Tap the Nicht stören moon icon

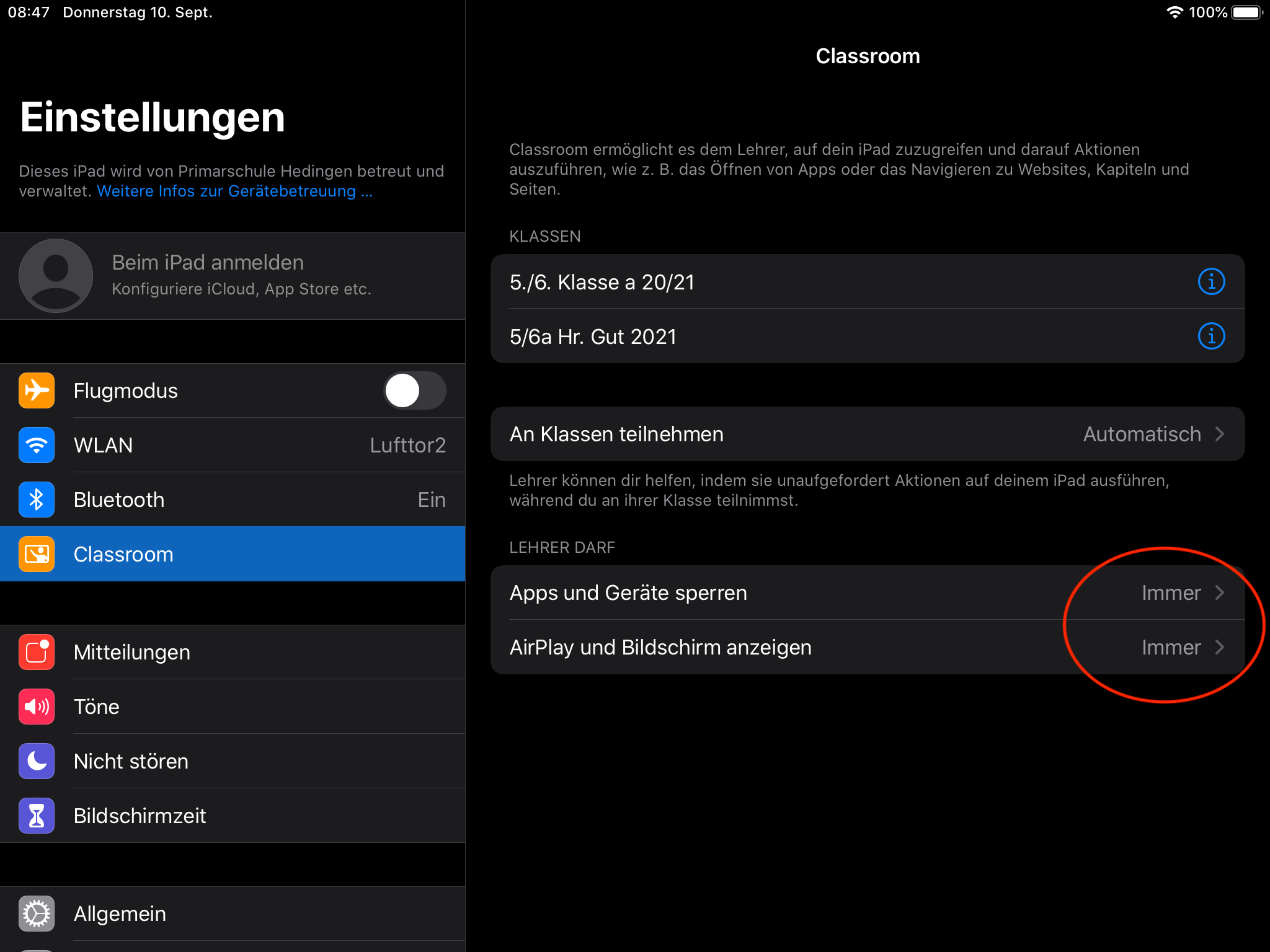[37, 761]
